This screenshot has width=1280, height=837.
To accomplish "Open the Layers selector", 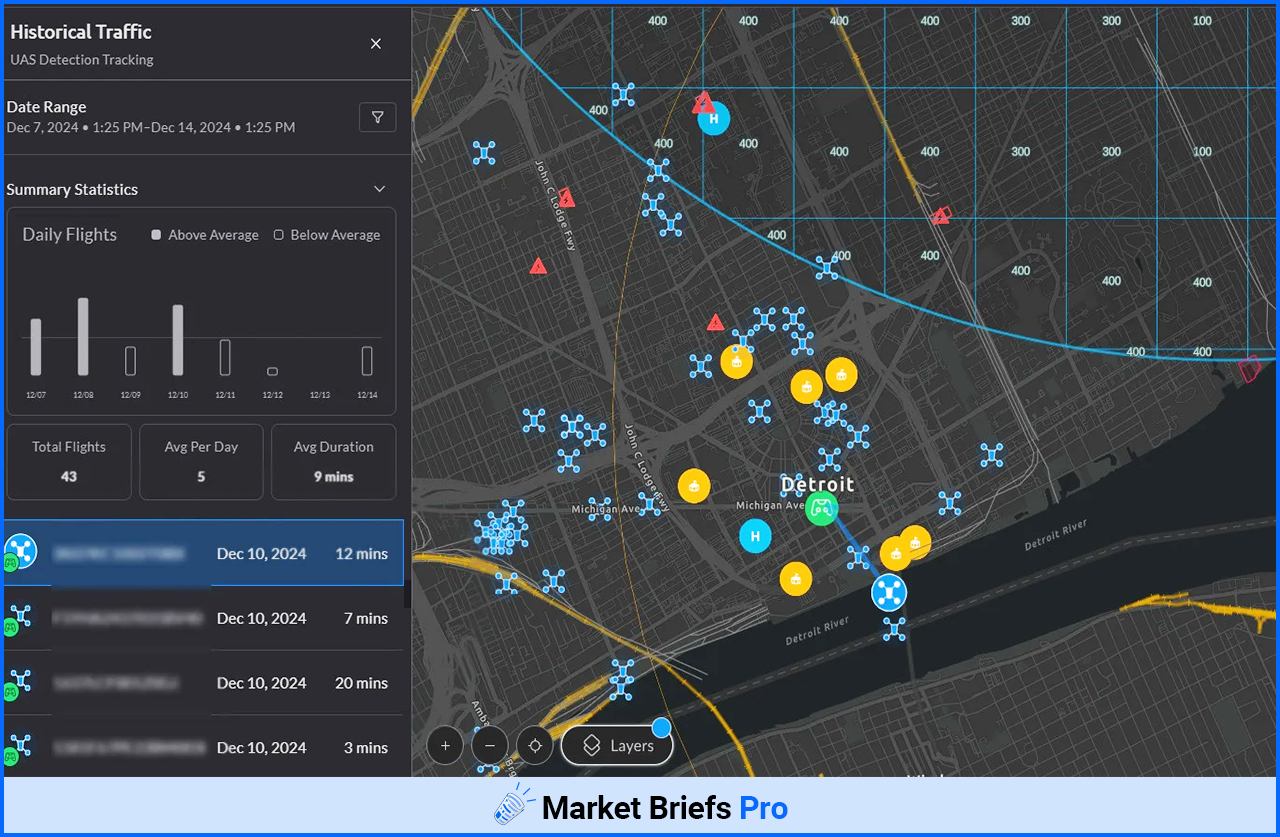I will pos(617,746).
